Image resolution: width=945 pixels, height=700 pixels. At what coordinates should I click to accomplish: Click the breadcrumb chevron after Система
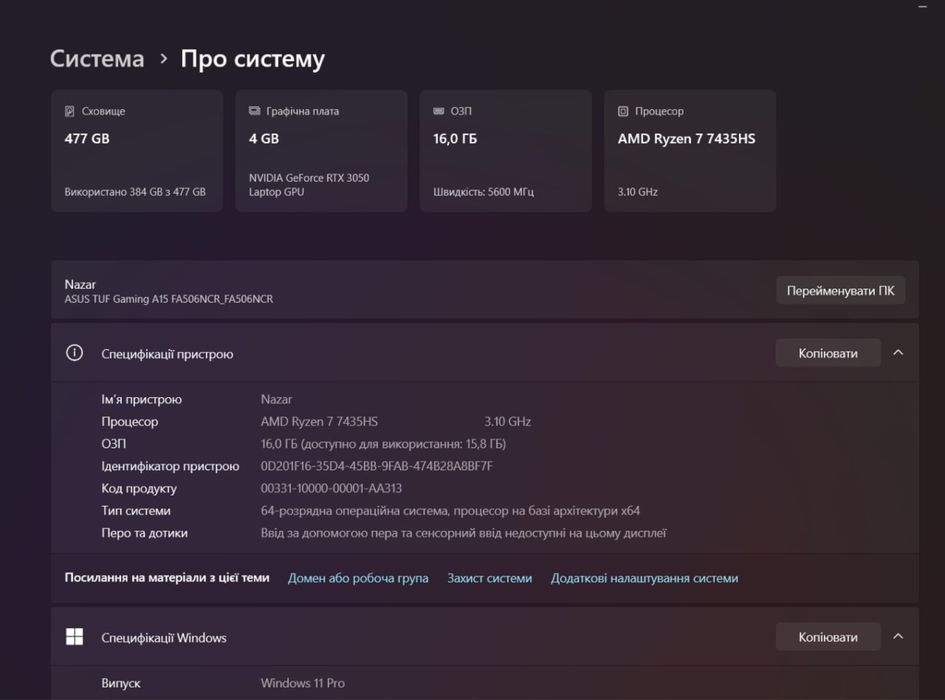[163, 59]
